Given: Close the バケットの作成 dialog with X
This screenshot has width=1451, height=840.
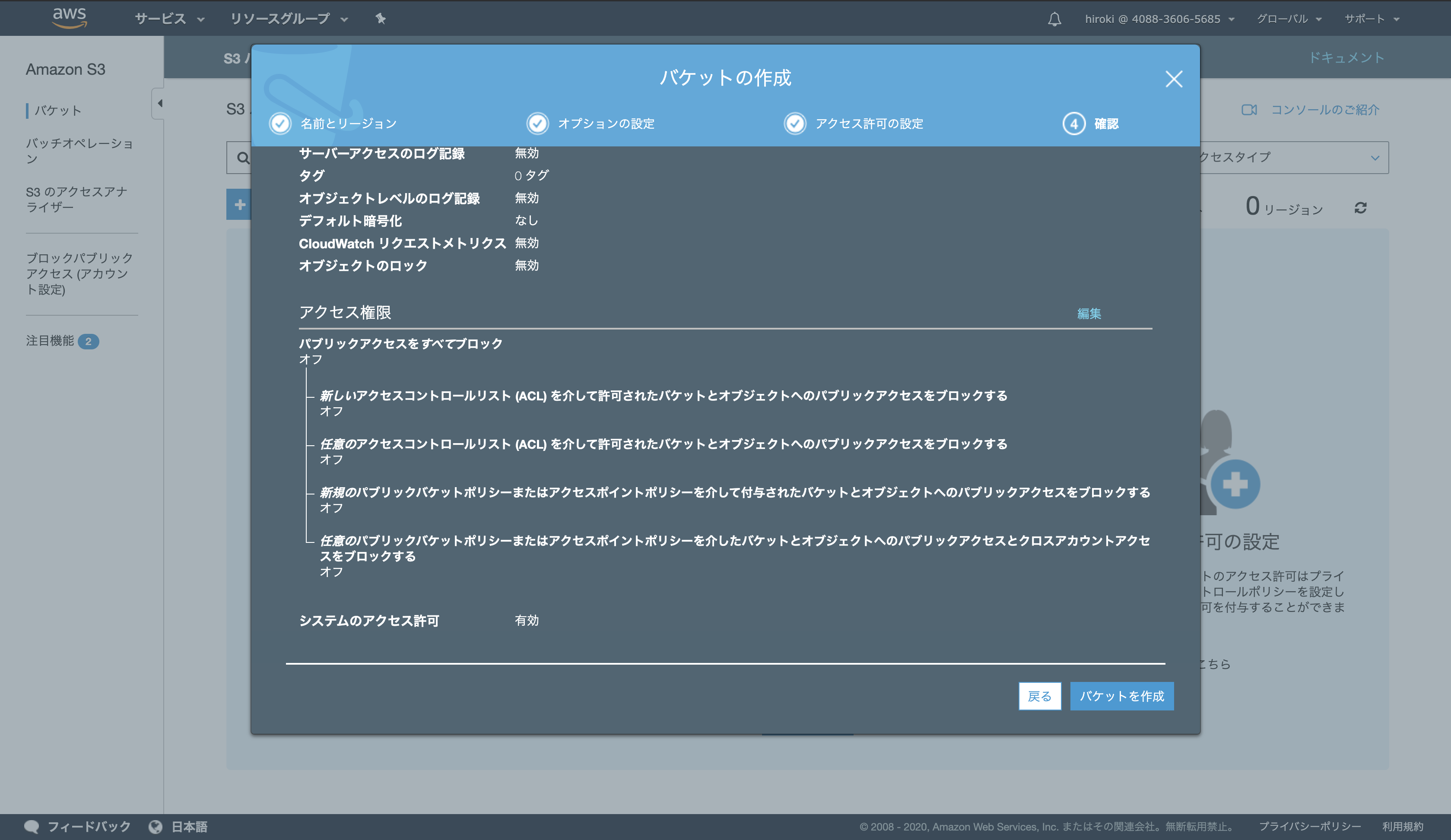Looking at the screenshot, I should tap(1174, 79).
